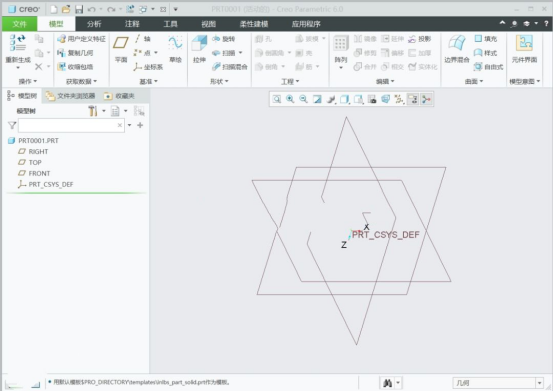Click 复制几何 button
Screen dimensions: 553x391
75,53
